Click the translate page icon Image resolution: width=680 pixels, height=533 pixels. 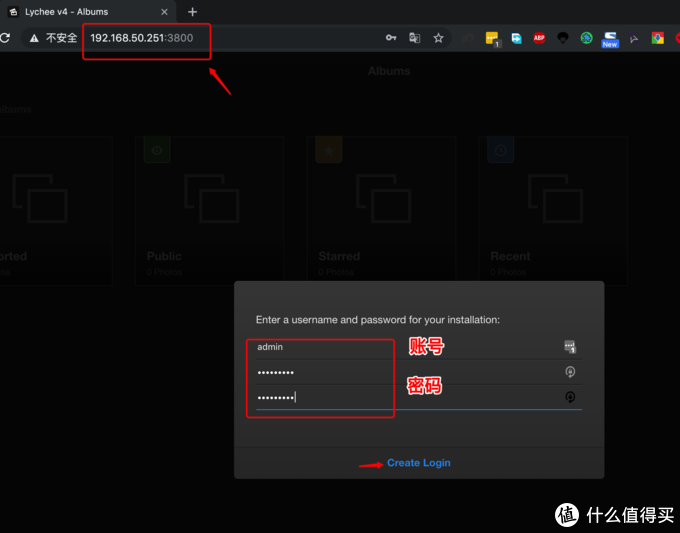tap(414, 38)
